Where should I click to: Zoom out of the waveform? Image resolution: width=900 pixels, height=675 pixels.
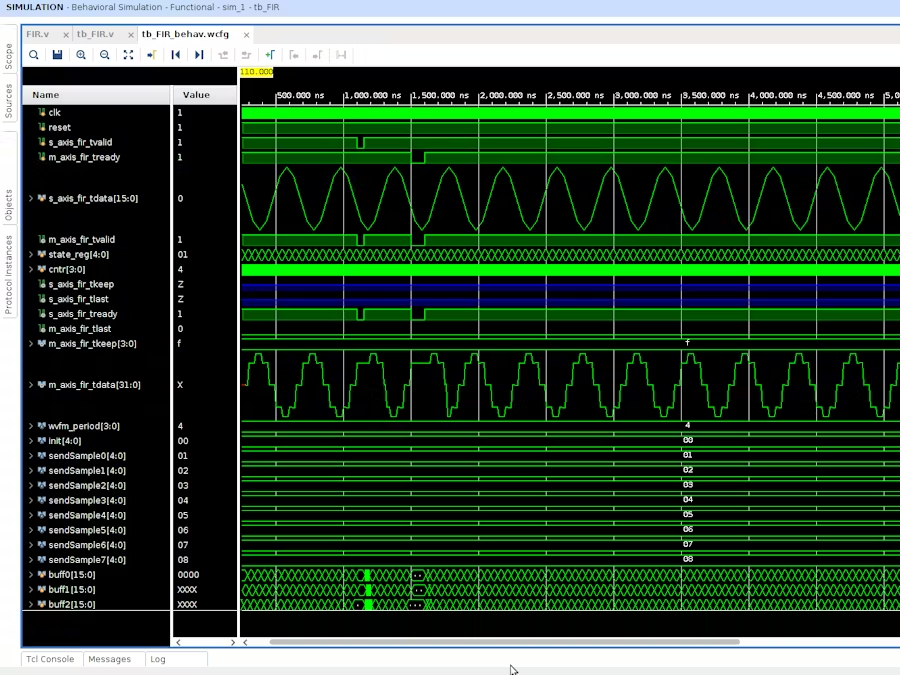[104, 55]
